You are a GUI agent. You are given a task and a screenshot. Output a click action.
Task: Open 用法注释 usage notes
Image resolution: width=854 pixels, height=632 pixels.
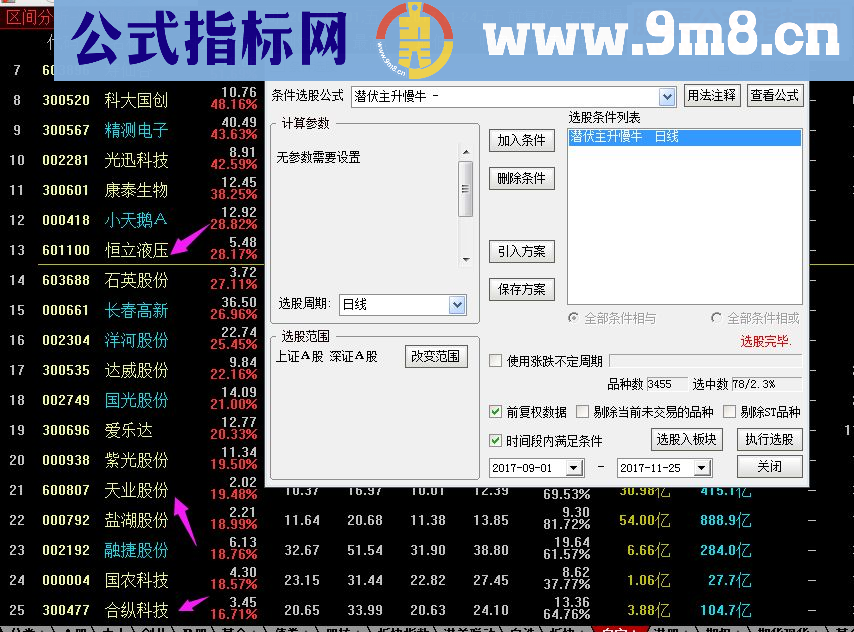coord(714,95)
